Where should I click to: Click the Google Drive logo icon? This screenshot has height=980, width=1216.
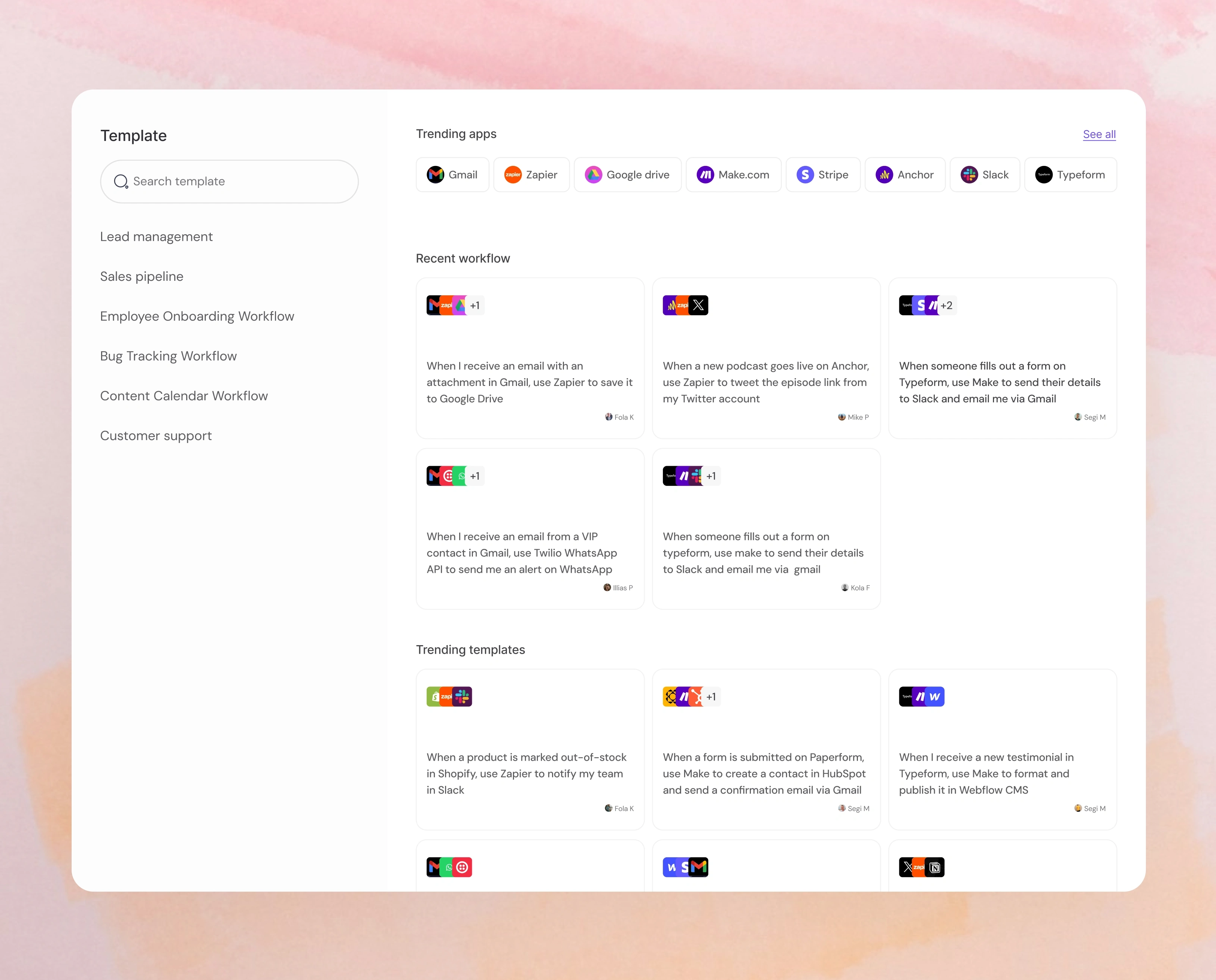pos(593,175)
